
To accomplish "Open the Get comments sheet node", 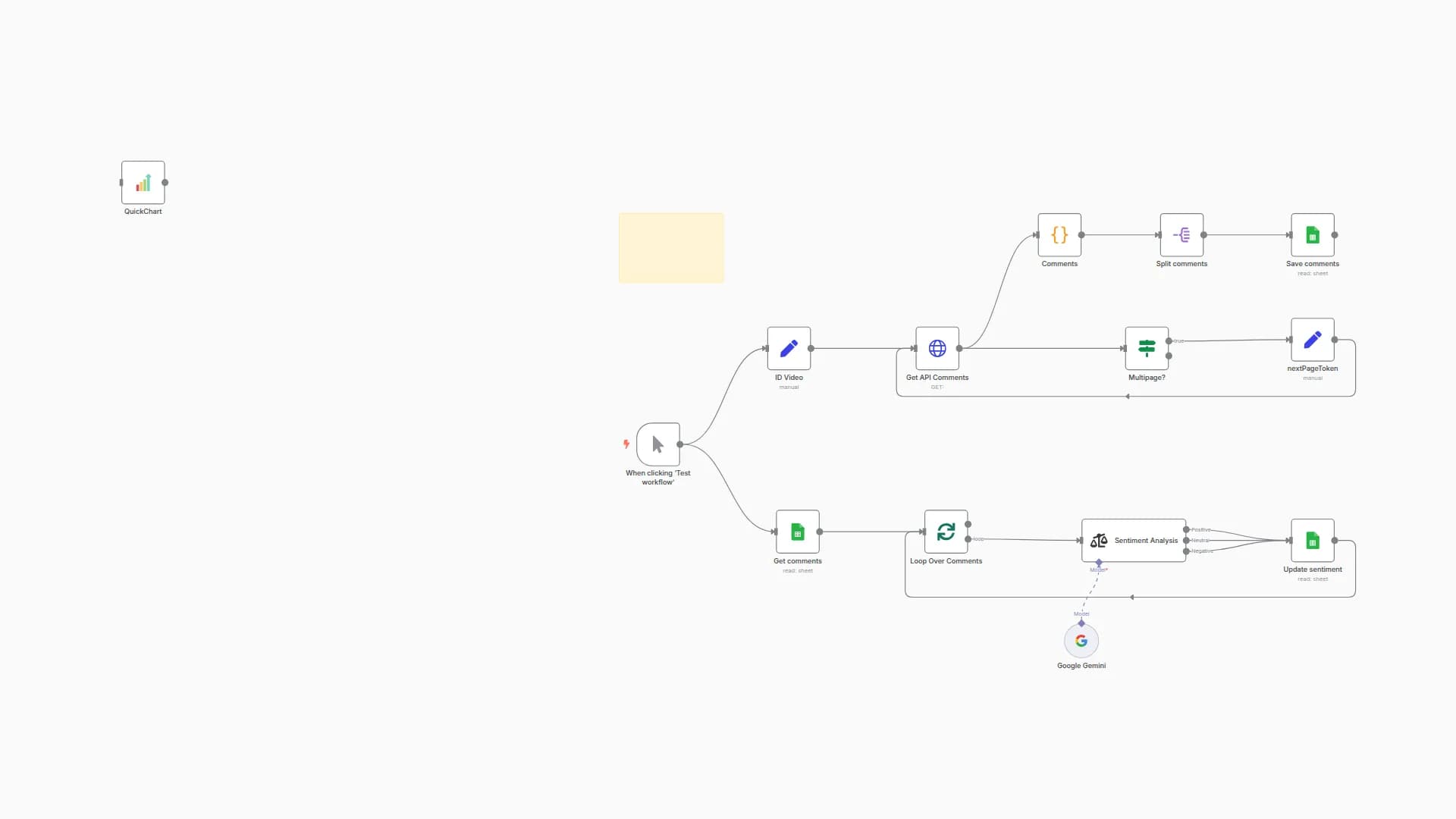I will point(798,532).
